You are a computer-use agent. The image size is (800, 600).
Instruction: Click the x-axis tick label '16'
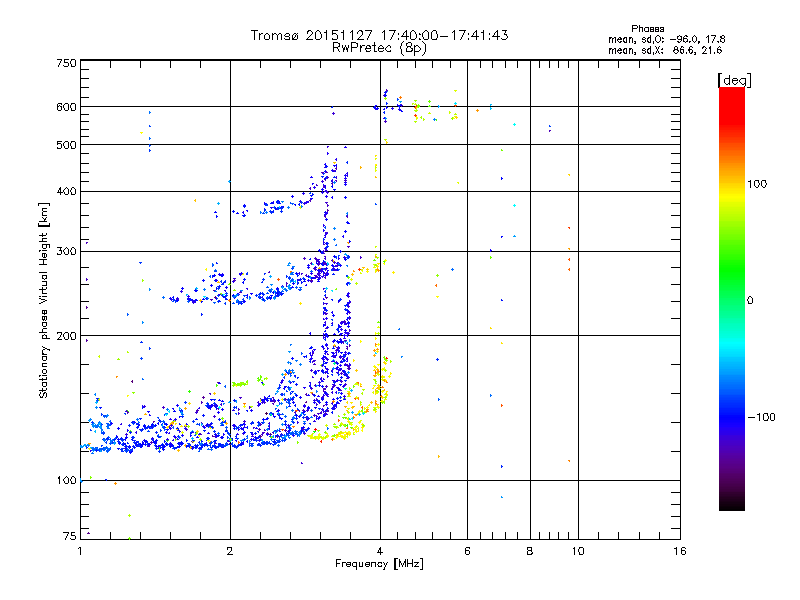point(680,551)
